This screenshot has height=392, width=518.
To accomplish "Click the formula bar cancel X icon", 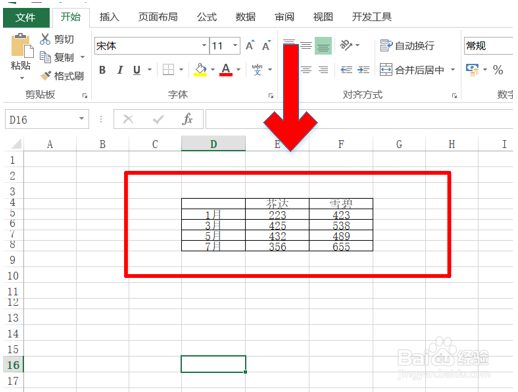I will point(128,119).
